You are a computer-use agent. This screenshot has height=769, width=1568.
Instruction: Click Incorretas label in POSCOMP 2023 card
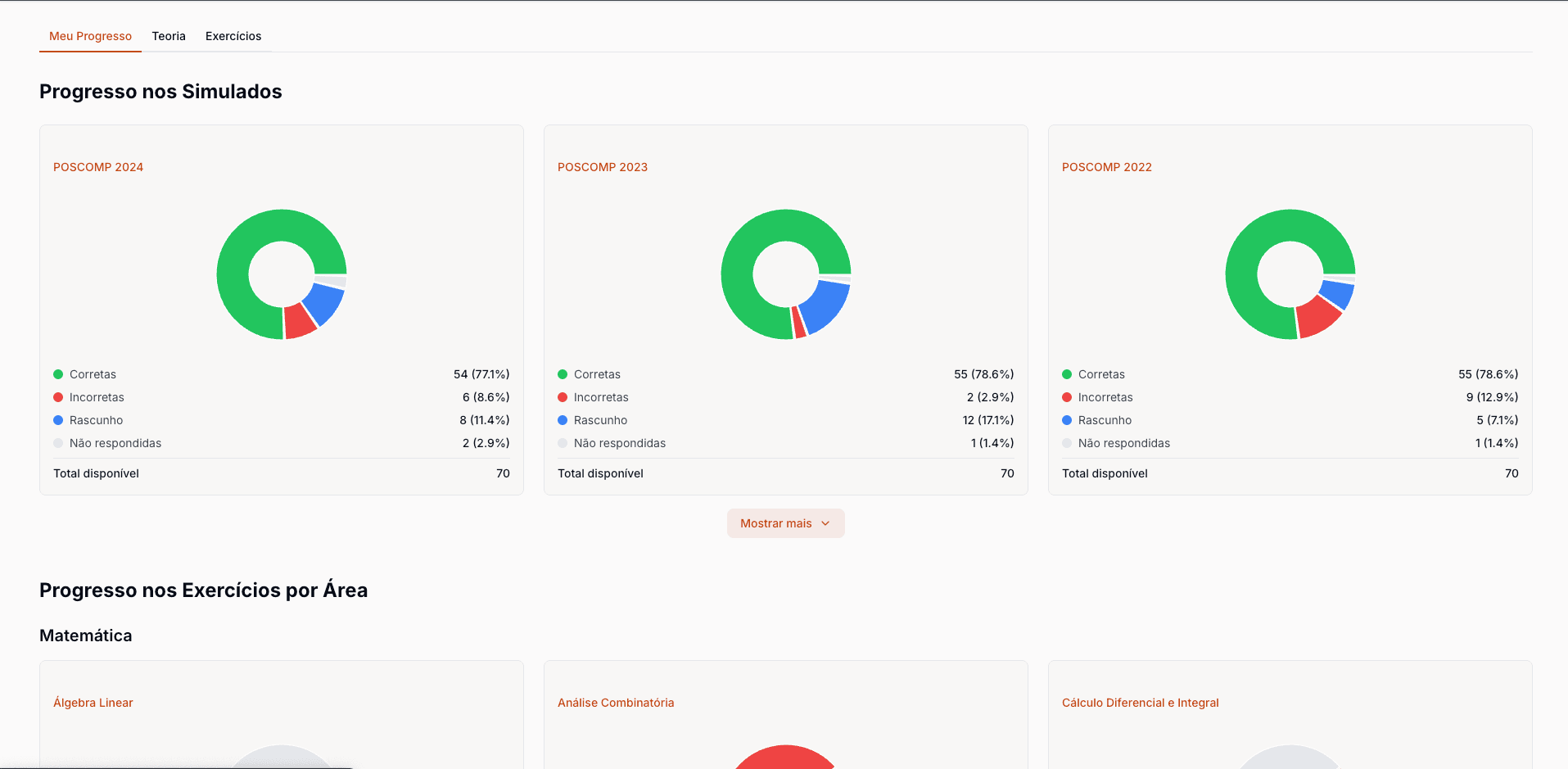(601, 397)
